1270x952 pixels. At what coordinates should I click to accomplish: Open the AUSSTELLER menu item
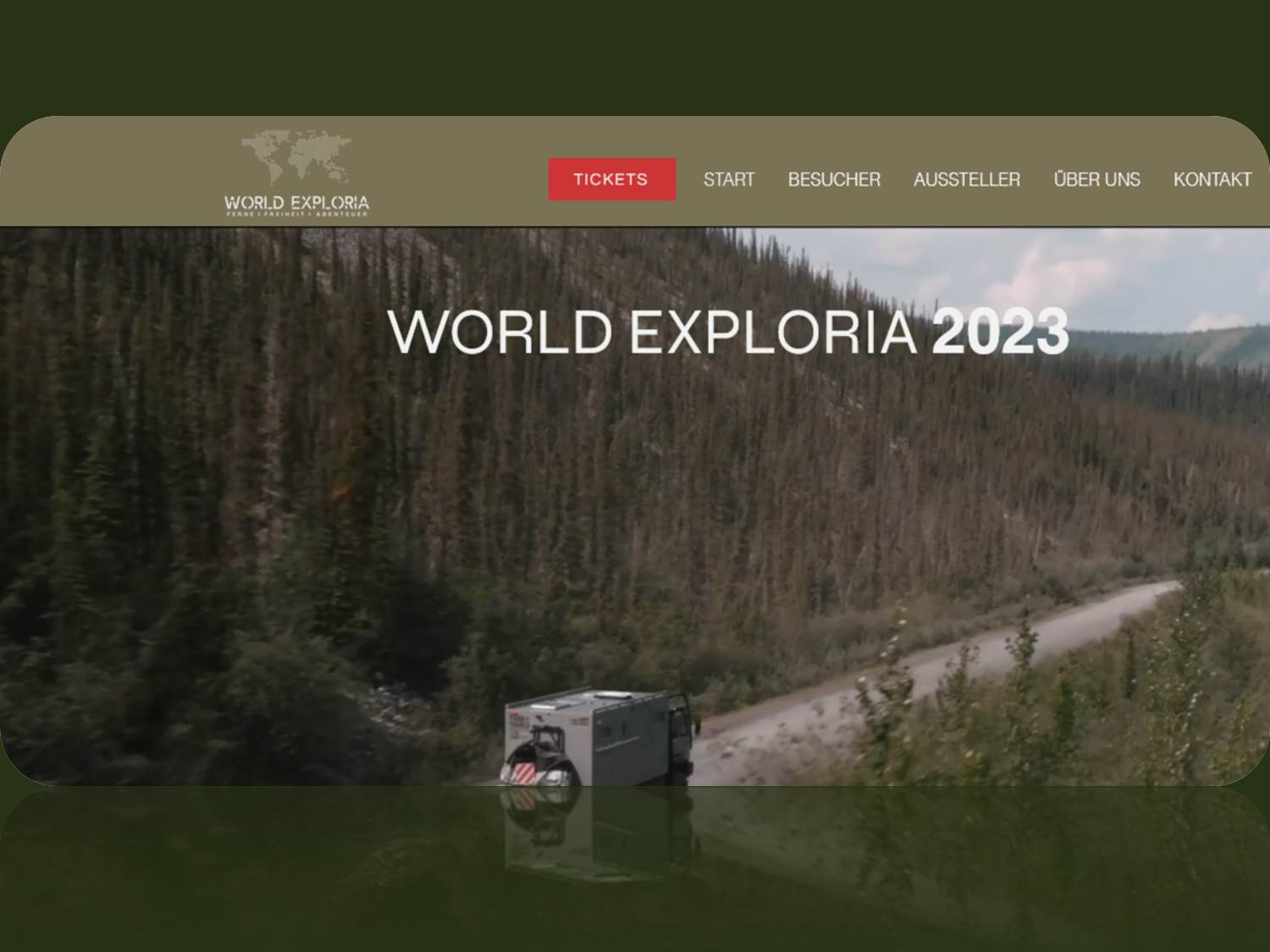coord(966,179)
